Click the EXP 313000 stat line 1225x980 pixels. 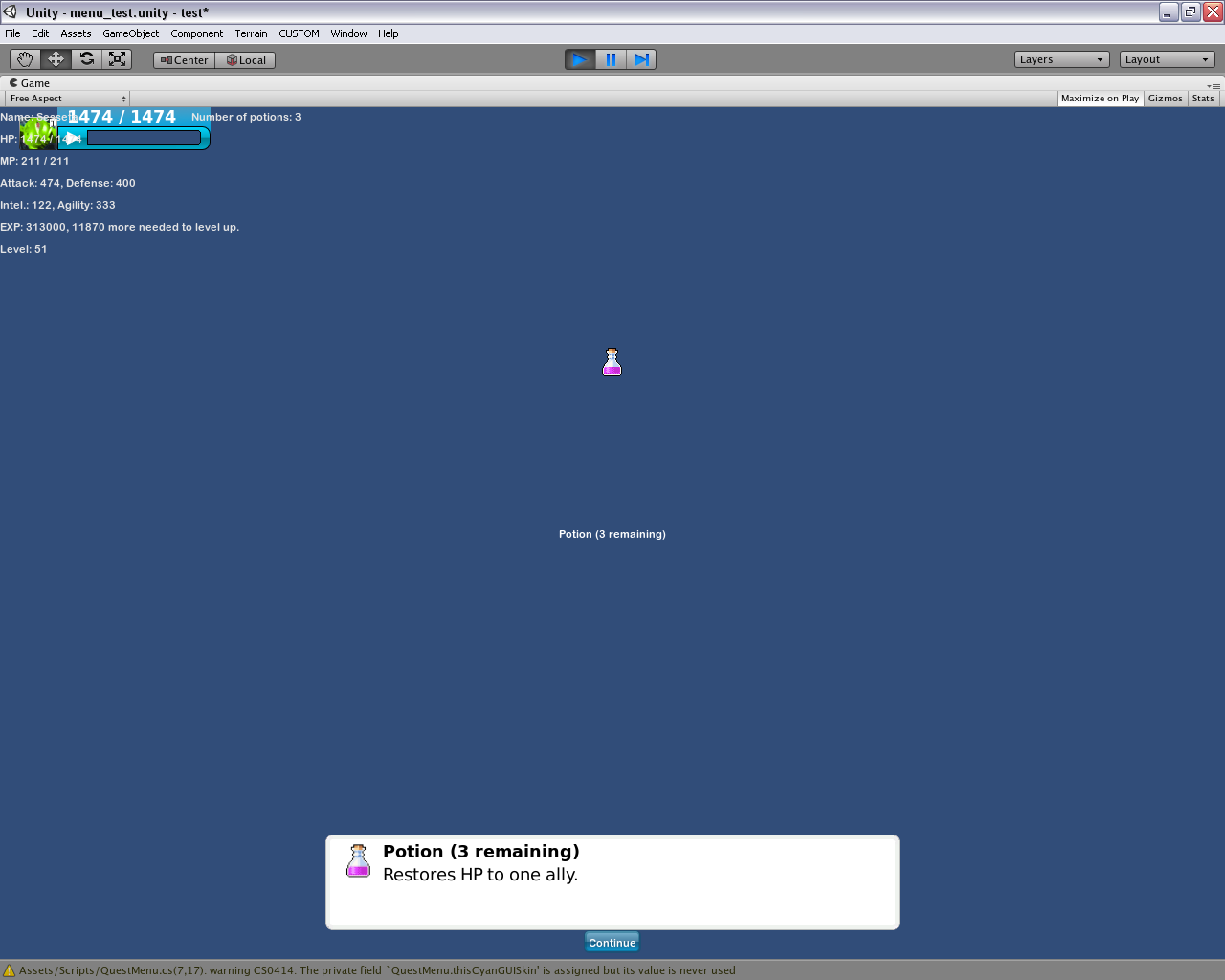tap(120, 227)
